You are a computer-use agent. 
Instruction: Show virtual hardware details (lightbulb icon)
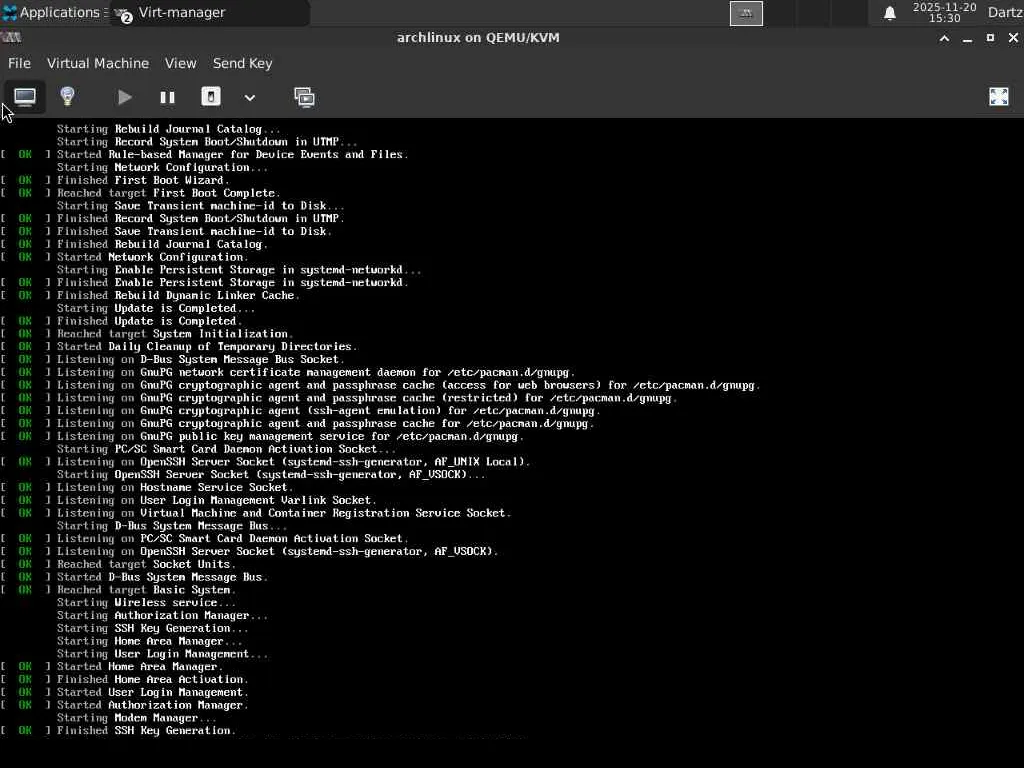[67, 97]
